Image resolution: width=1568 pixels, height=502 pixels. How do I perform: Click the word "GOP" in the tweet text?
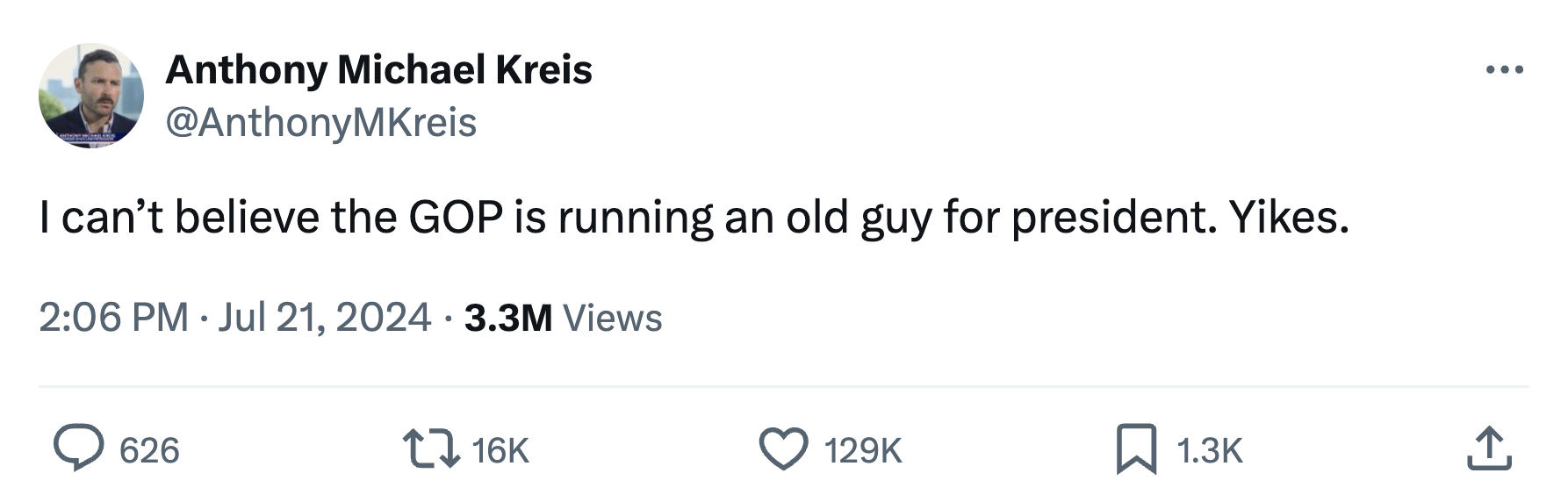point(456,218)
